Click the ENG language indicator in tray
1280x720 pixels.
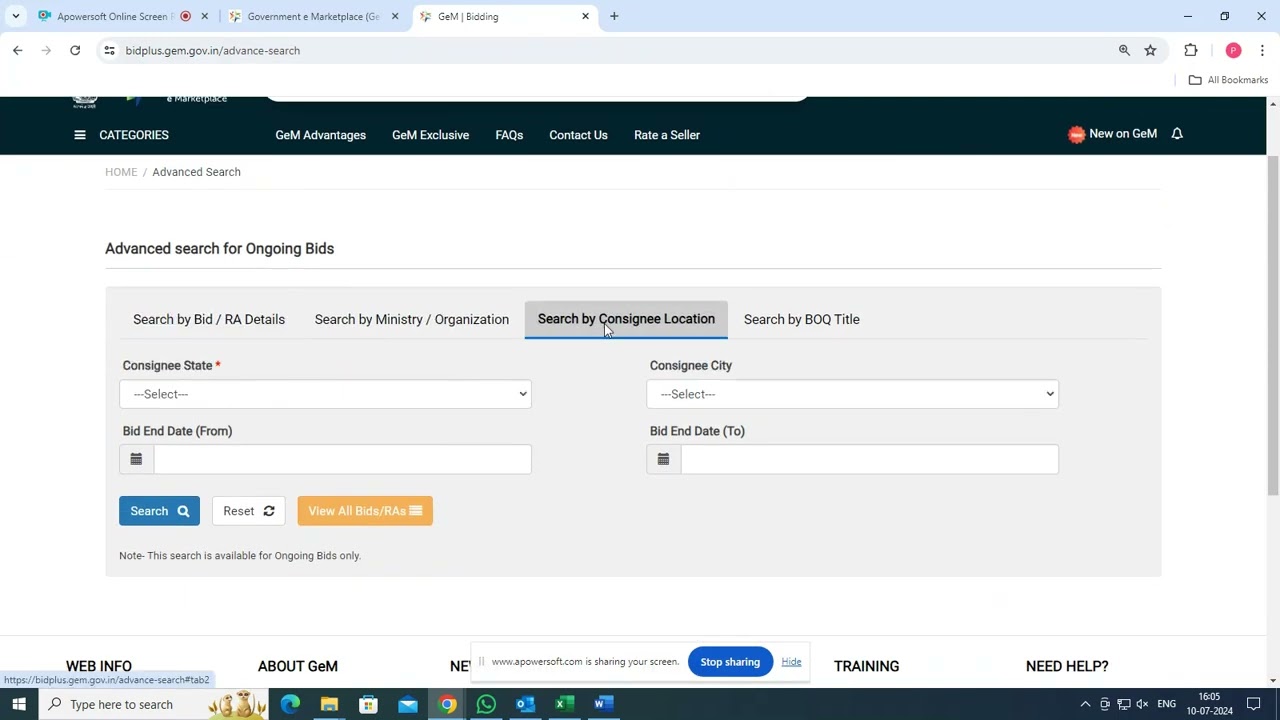pyautogui.click(x=1166, y=704)
